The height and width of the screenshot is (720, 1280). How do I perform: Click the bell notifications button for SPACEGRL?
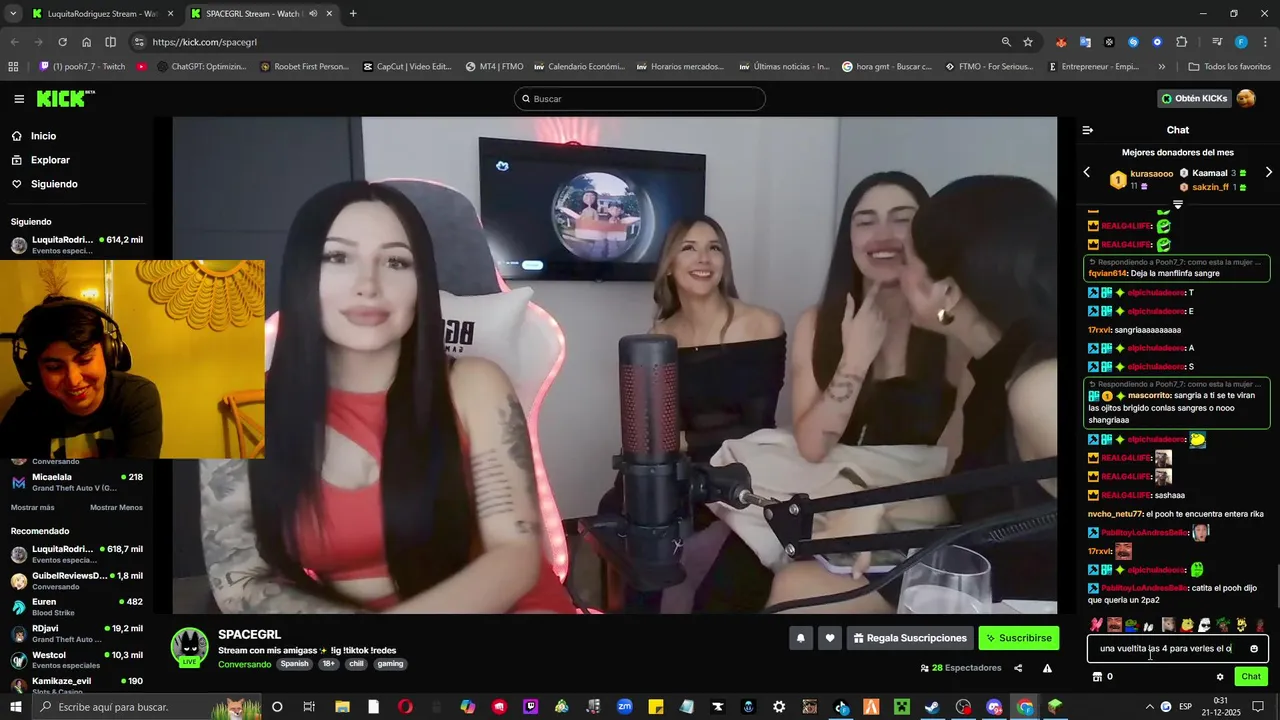(x=800, y=638)
